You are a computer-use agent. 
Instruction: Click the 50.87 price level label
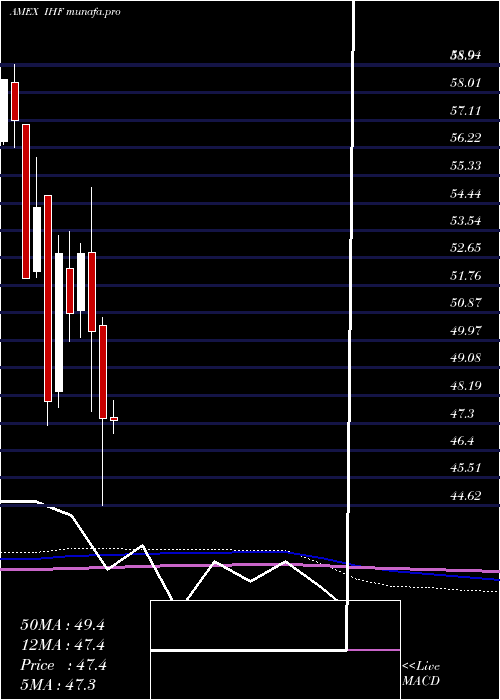tap(465, 303)
